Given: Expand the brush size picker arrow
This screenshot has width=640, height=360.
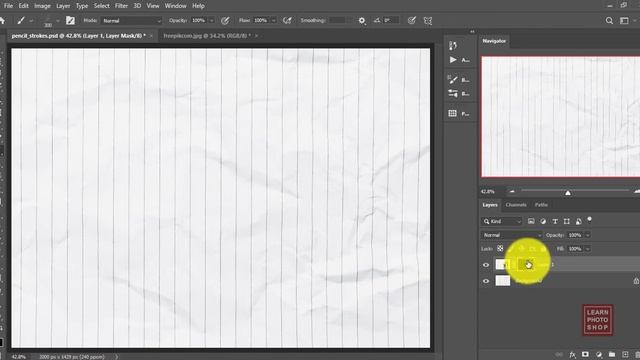Looking at the screenshot, I should point(58,21).
